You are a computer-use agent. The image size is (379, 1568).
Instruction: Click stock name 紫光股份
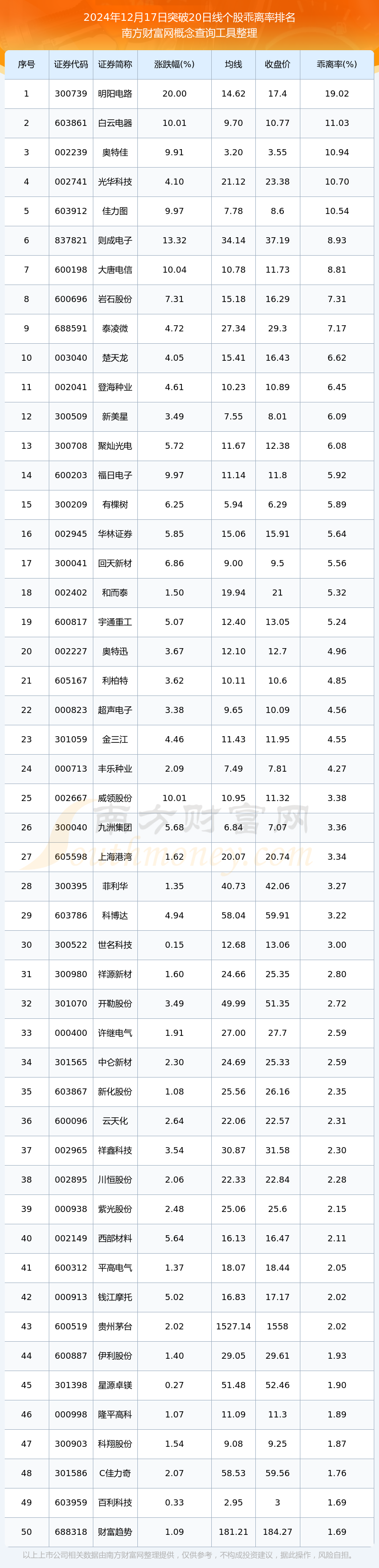pos(115,1209)
